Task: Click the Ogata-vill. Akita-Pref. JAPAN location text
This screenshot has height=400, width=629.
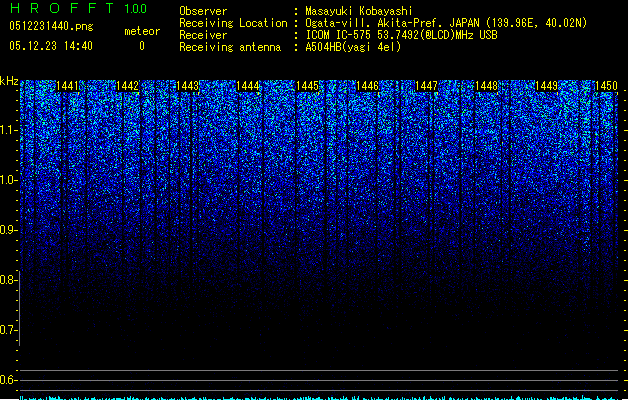Action: pyautogui.click(x=446, y=23)
